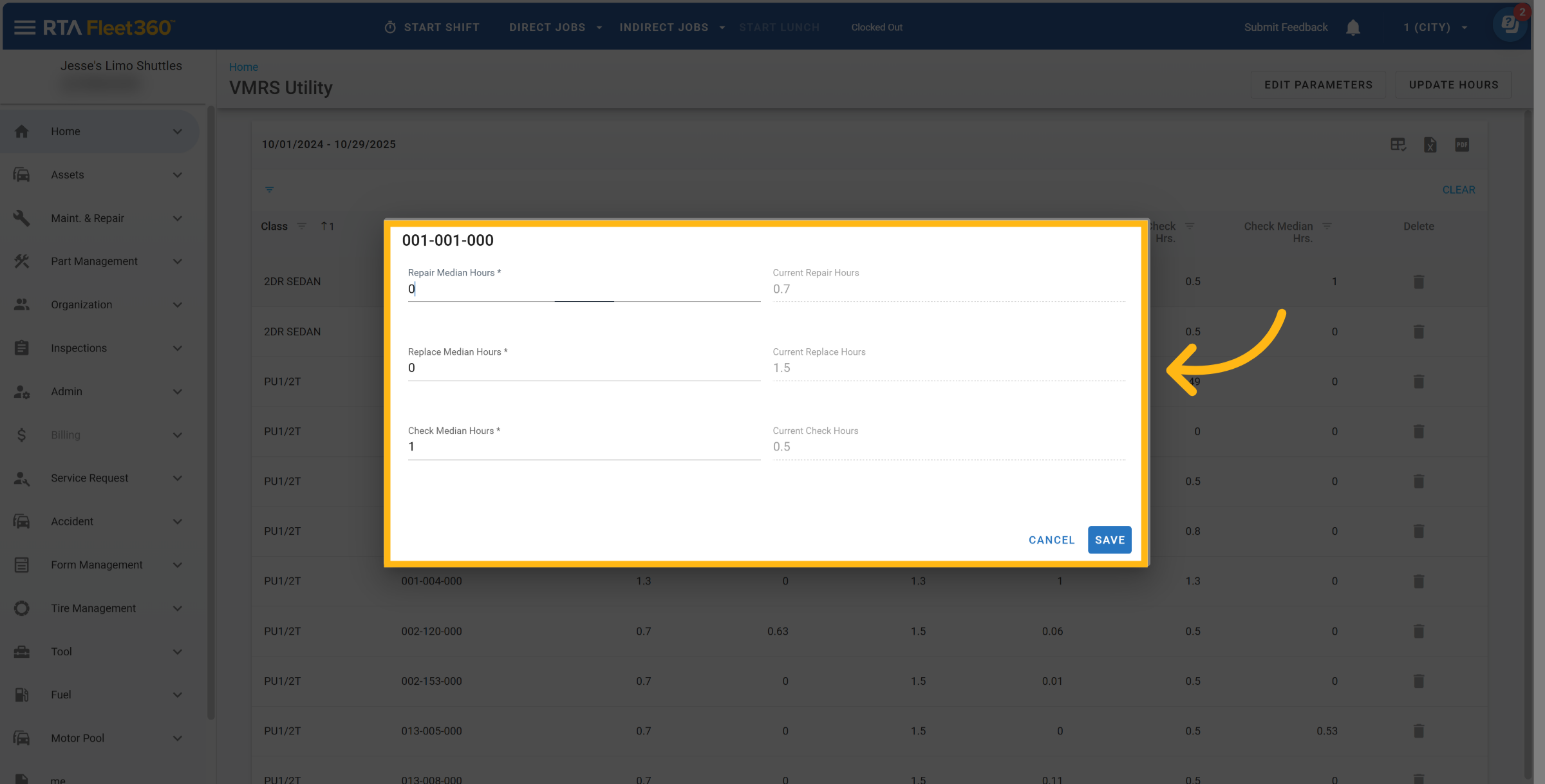The height and width of the screenshot is (784, 1545).
Task: Cancel the 001-001-000 dialog
Action: [x=1051, y=540]
